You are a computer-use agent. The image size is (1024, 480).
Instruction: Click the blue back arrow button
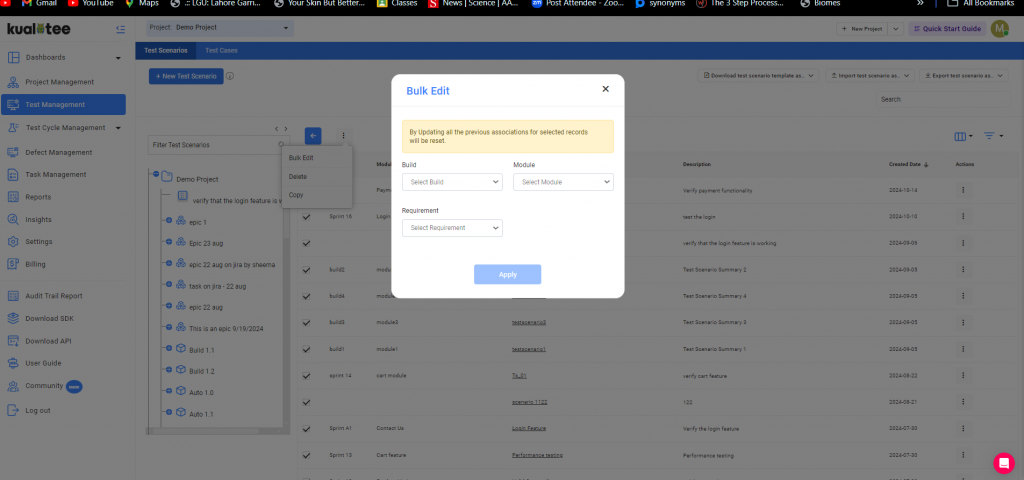tap(313, 136)
